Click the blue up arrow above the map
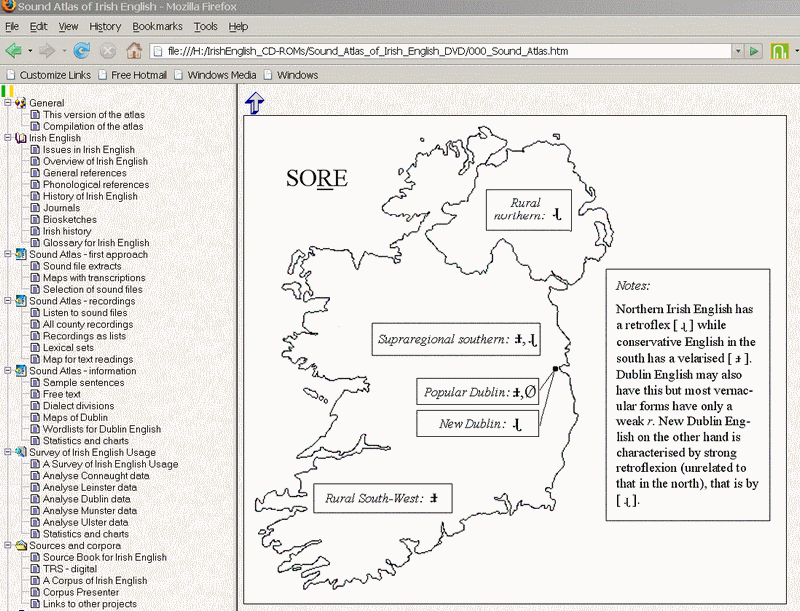800x611 pixels. [x=254, y=101]
